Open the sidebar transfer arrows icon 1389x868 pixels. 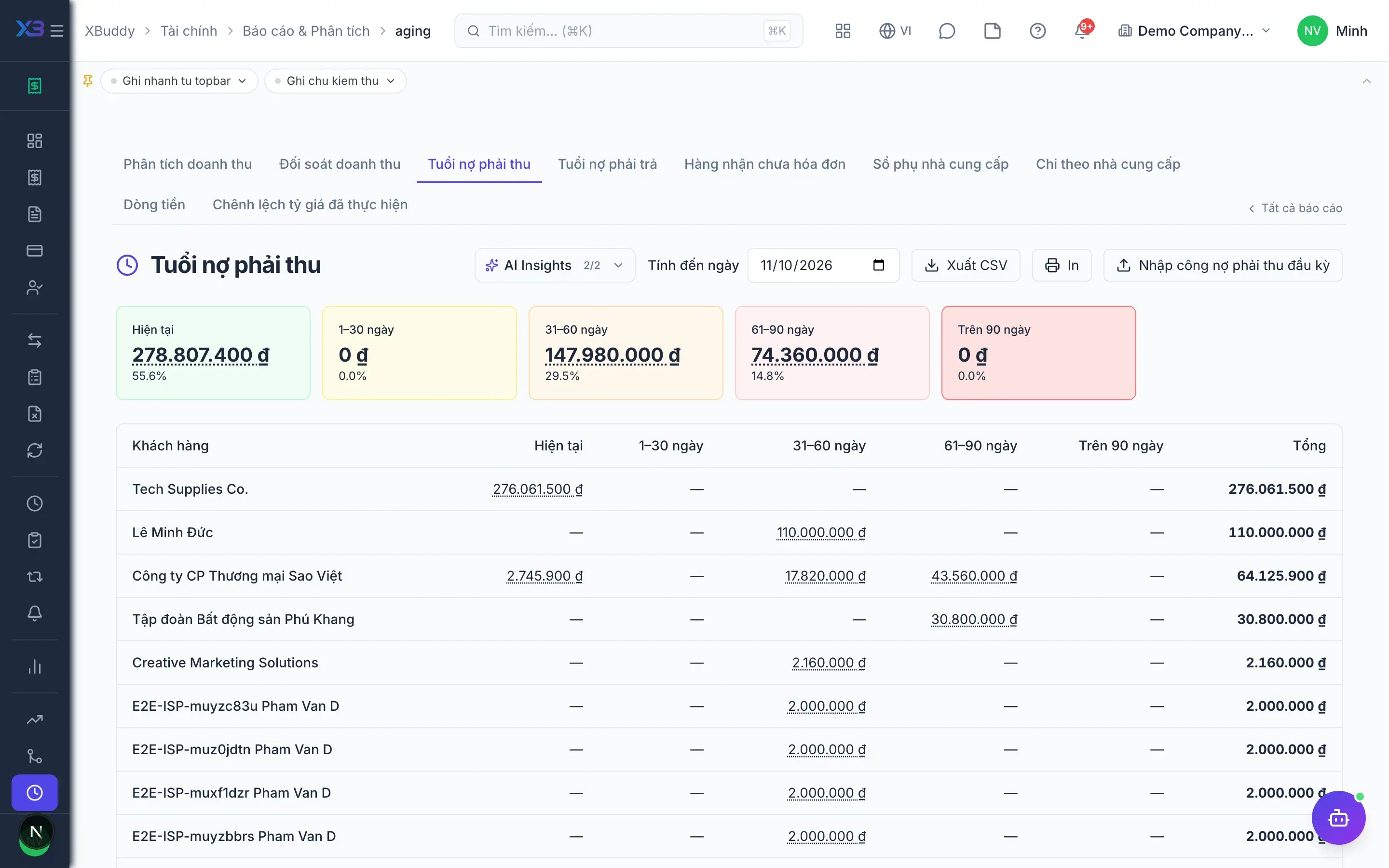(x=34, y=340)
